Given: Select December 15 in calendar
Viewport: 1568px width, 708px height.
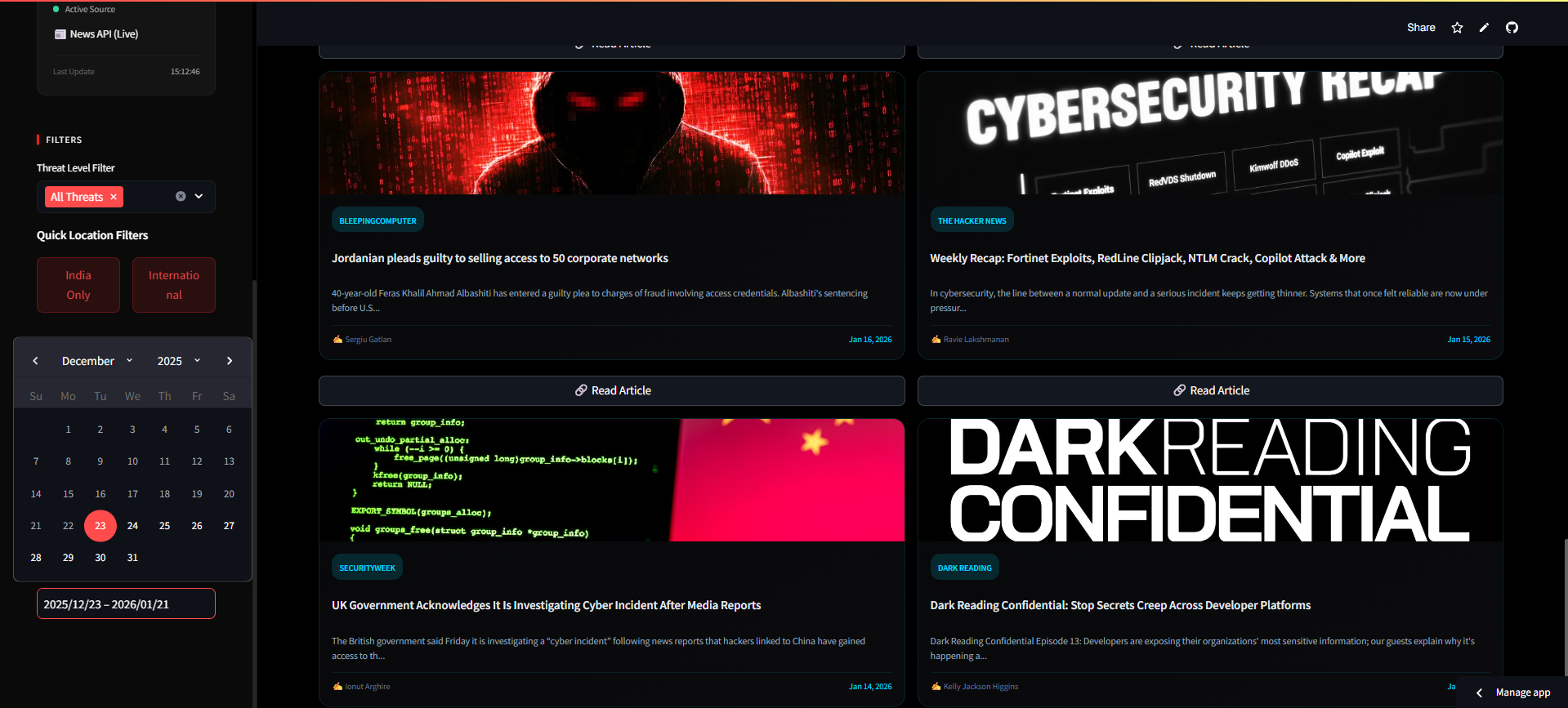Looking at the screenshot, I should point(68,494).
